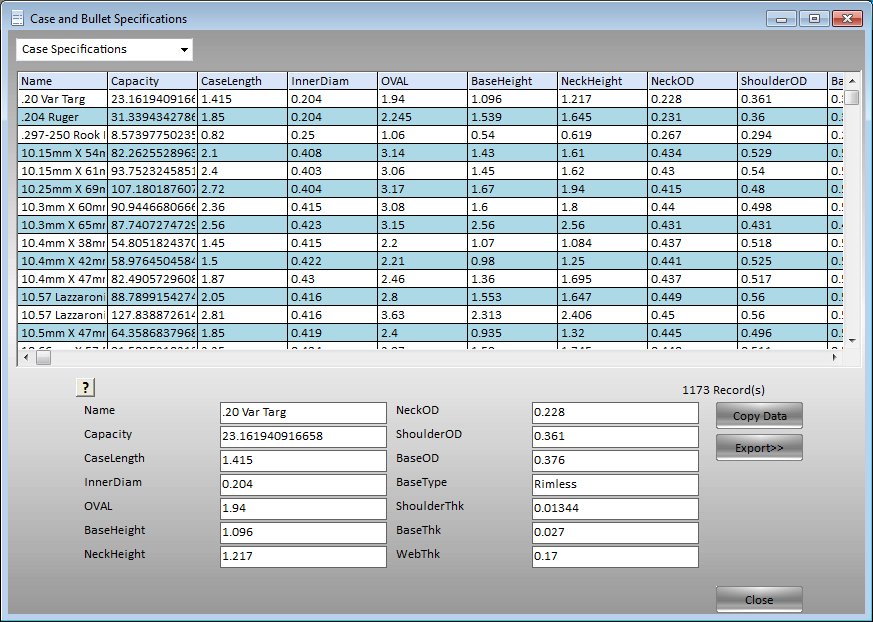873x622 pixels.
Task: Click the help question mark icon
Action: point(85,387)
